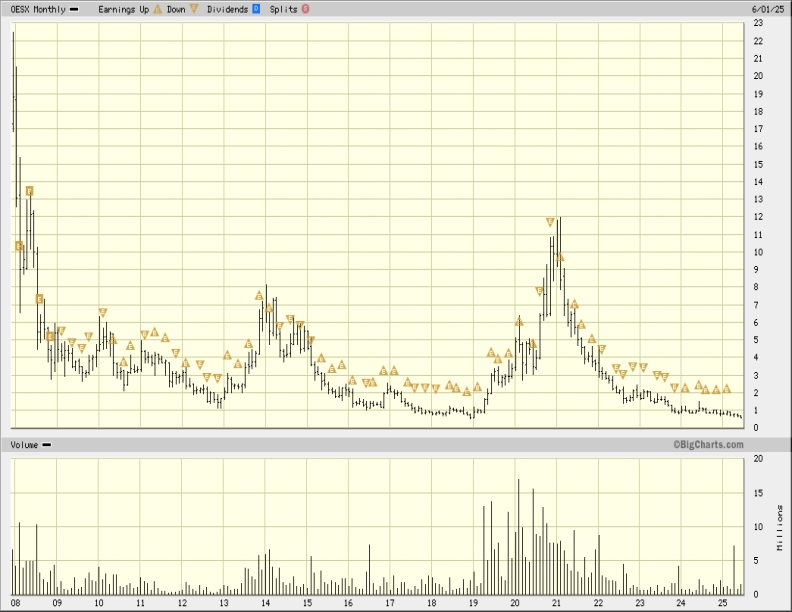The width and height of the screenshot is (792, 612).
Task: Click the Earnings Up legend label
Action: [x=124, y=9]
